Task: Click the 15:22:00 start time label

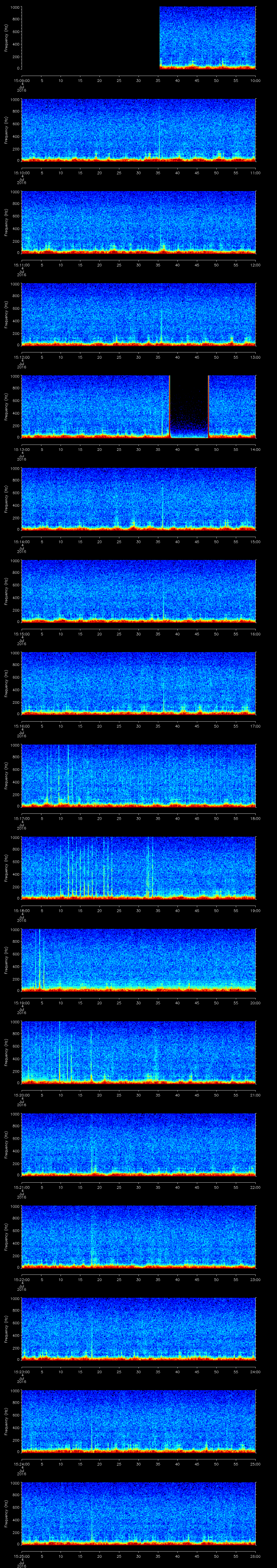Action: [21, 1279]
